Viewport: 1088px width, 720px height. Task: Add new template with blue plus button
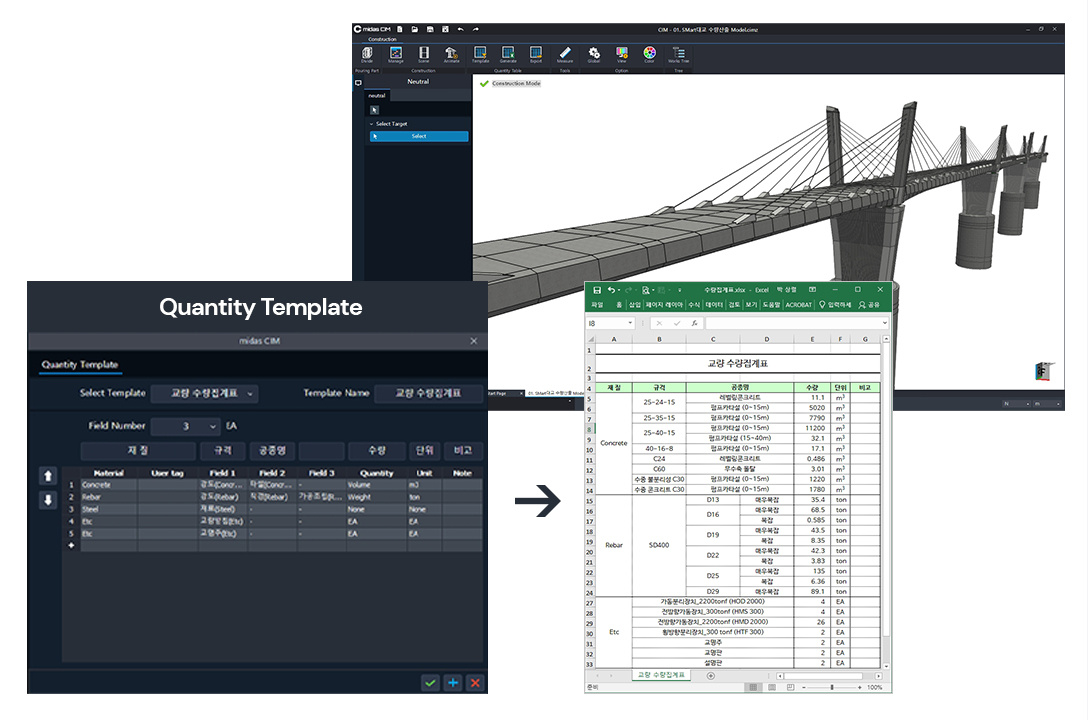click(x=452, y=683)
